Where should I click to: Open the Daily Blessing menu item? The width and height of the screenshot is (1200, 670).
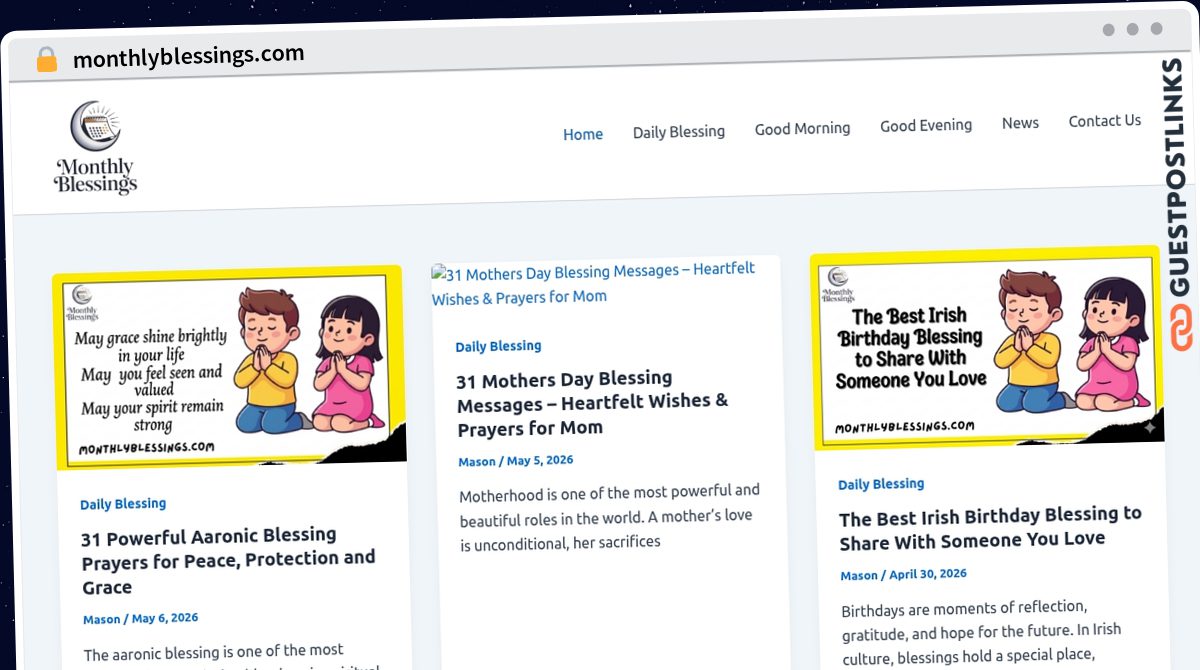(679, 131)
